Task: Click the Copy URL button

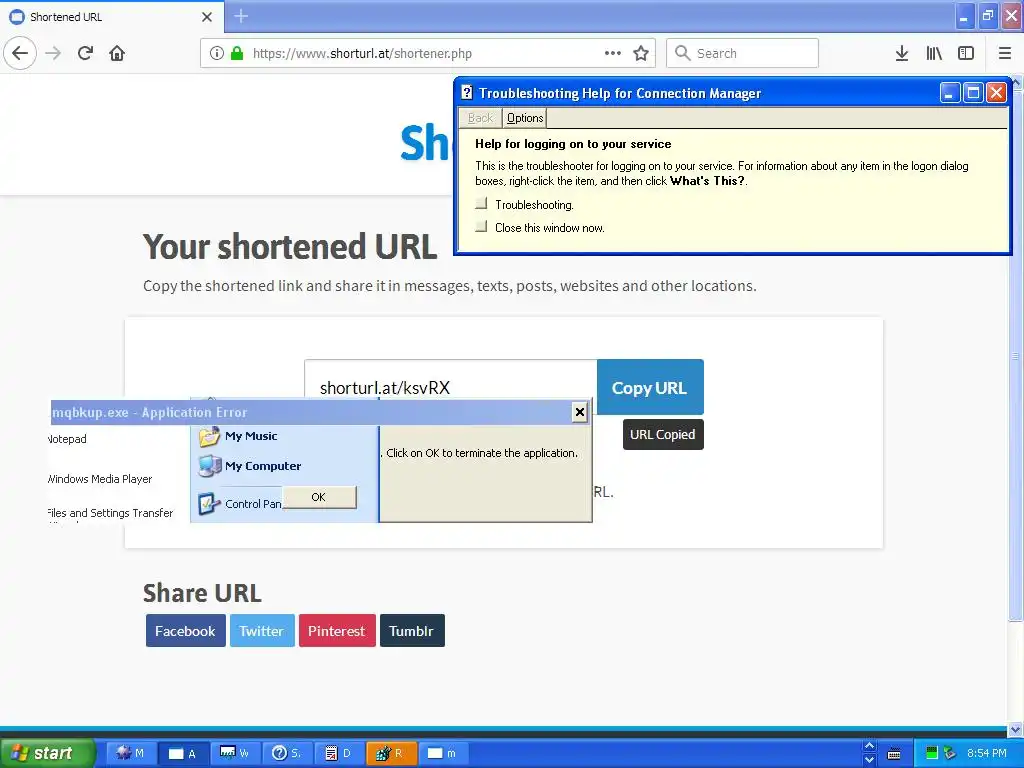Action: 650,387
